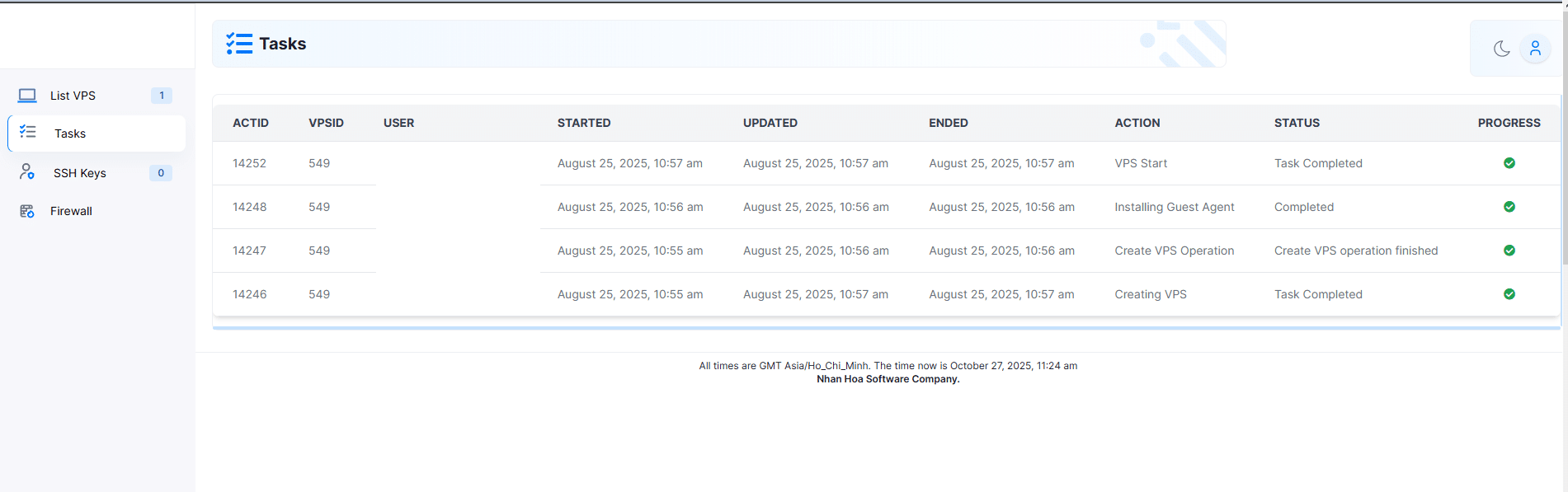This screenshot has height=492, width=1568.
Task: Click Nhan Hoa Software Company footer link
Action: click(888, 379)
